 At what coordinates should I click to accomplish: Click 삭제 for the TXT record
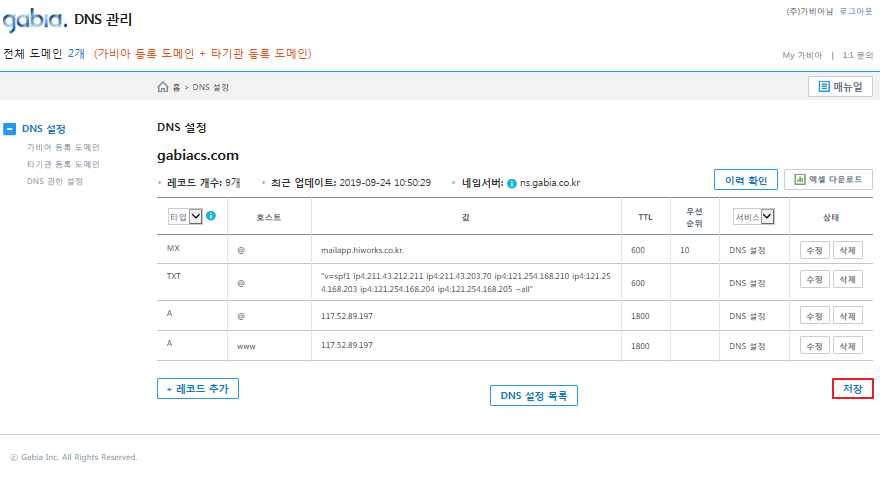pos(847,279)
